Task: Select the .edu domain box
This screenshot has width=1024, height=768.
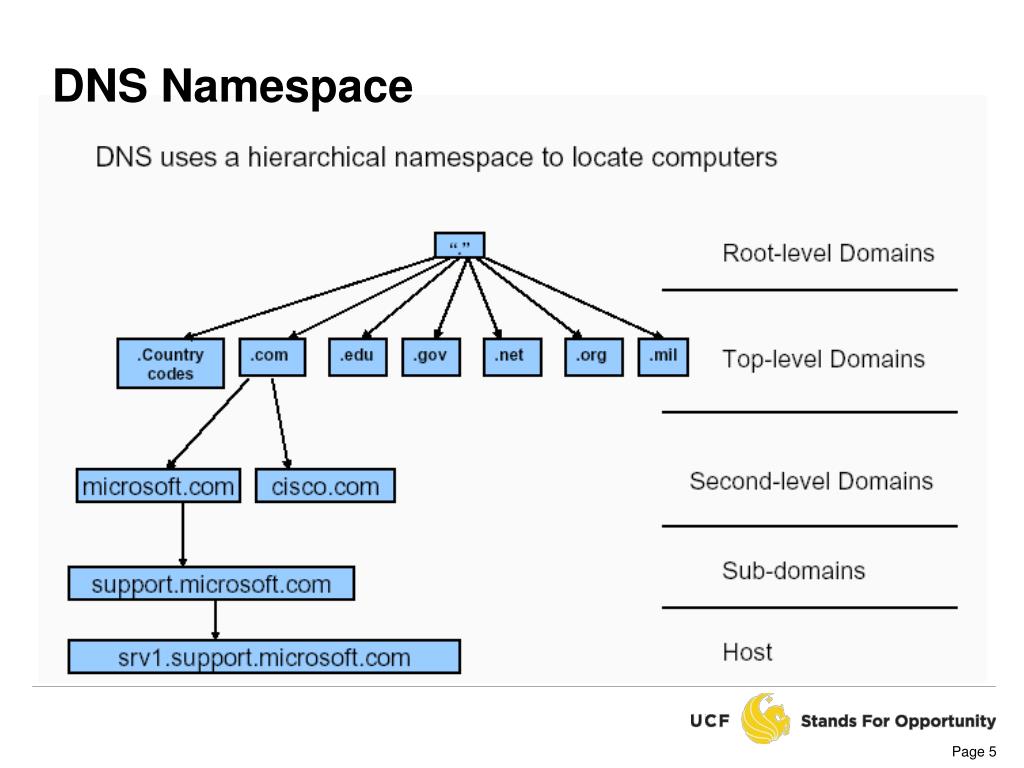Action: [357, 357]
